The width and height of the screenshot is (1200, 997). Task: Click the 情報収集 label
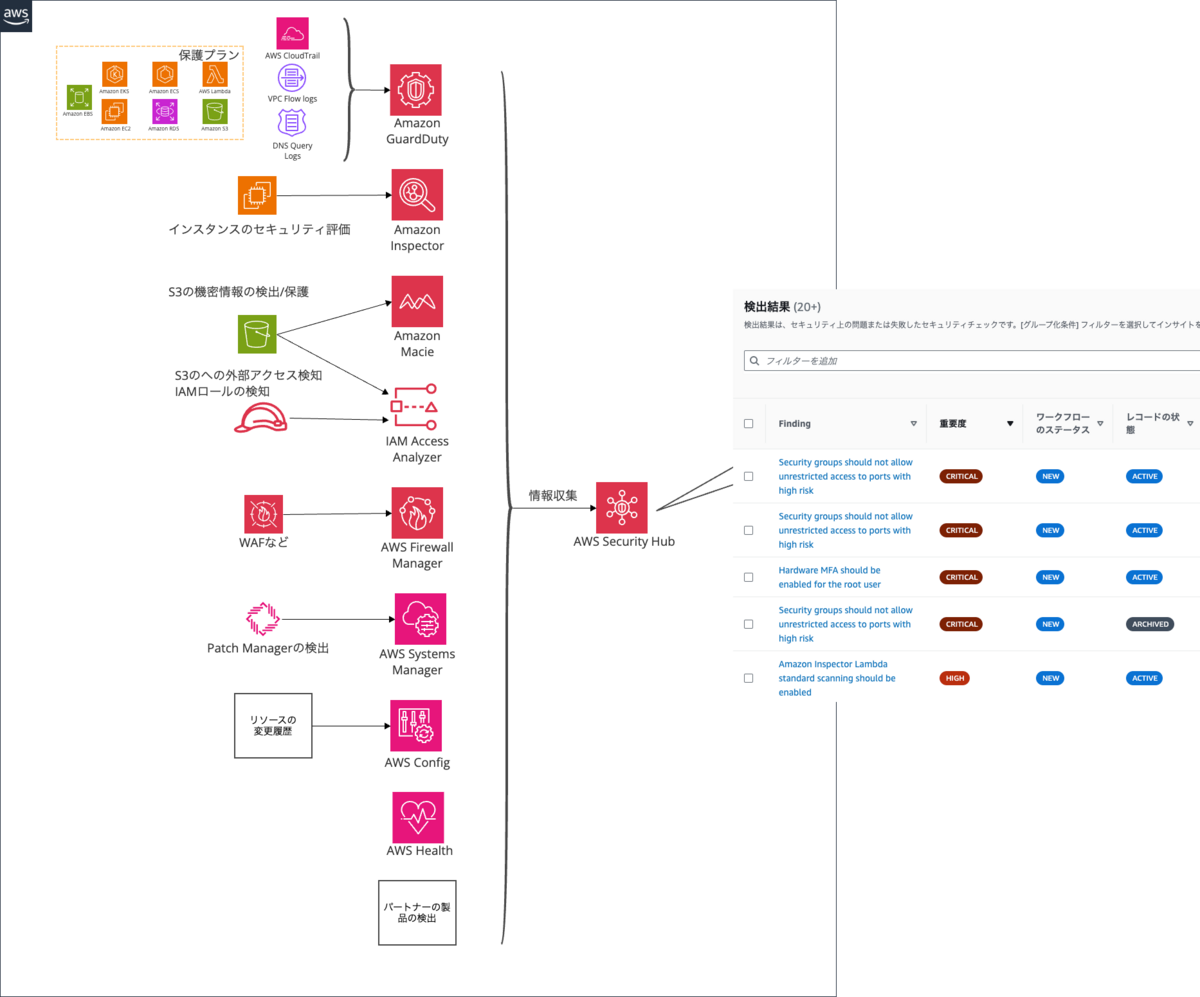click(553, 495)
